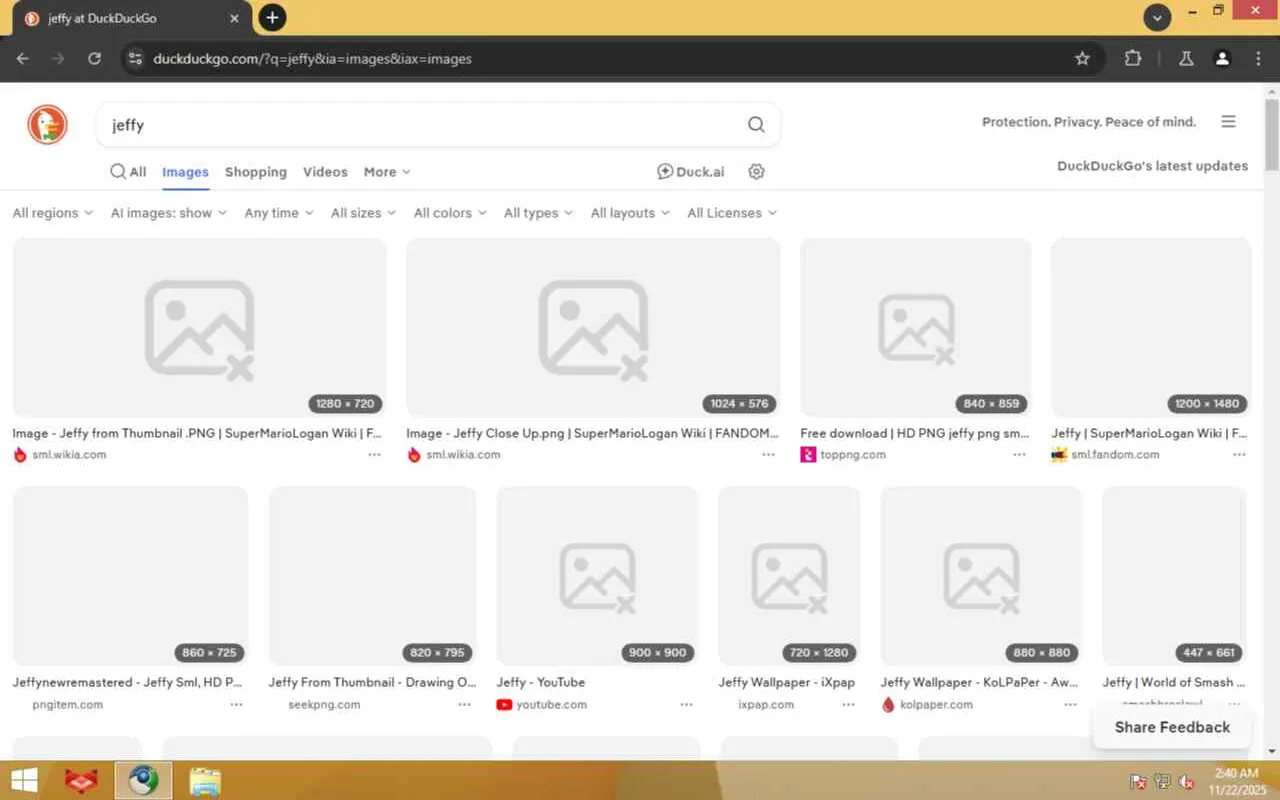This screenshot has width=1280, height=800.
Task: Open Chrome's three-dot menu
Action: (1258, 59)
